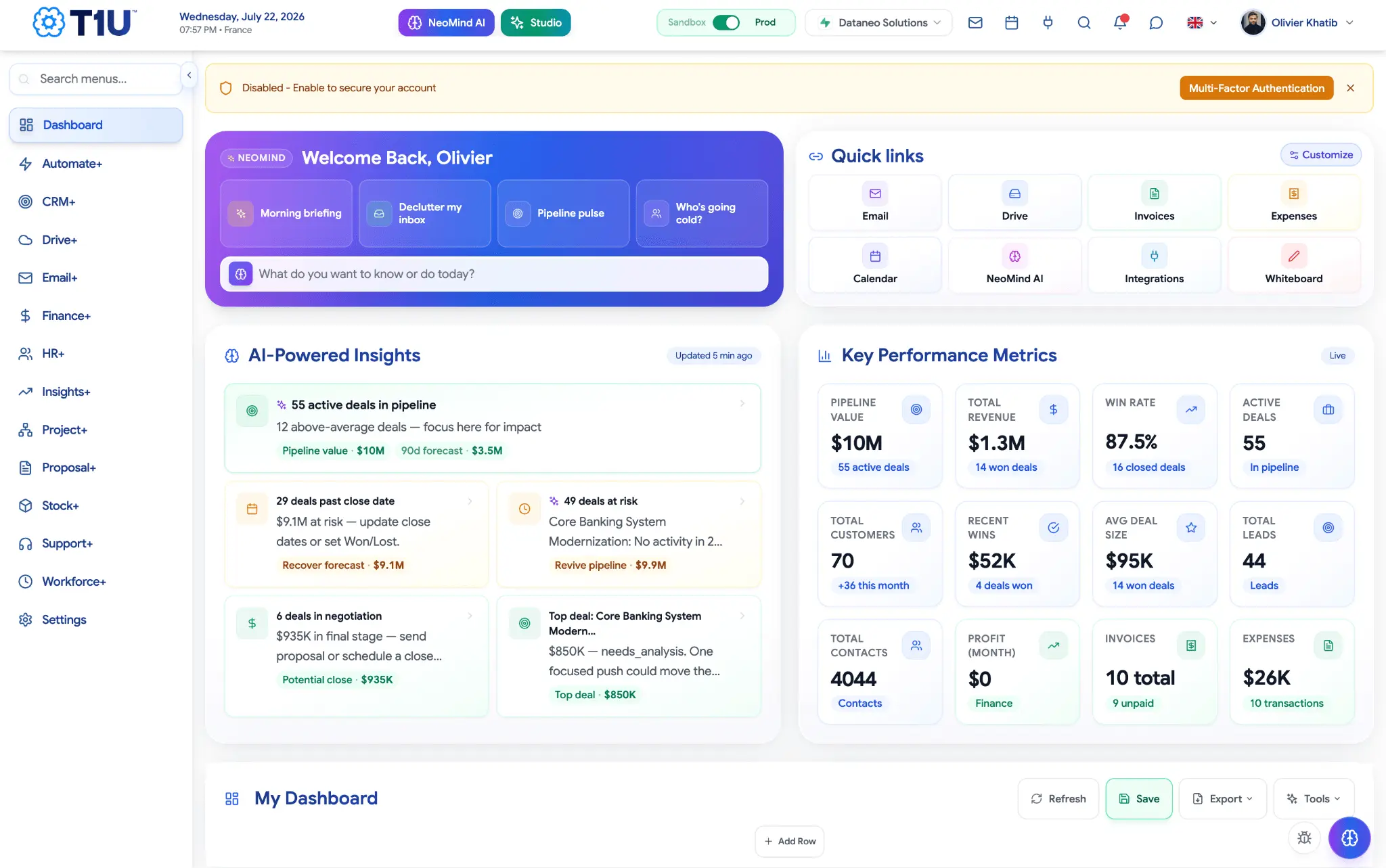Select Dashboard in the sidebar
This screenshot has width=1386, height=868.
tap(96, 125)
